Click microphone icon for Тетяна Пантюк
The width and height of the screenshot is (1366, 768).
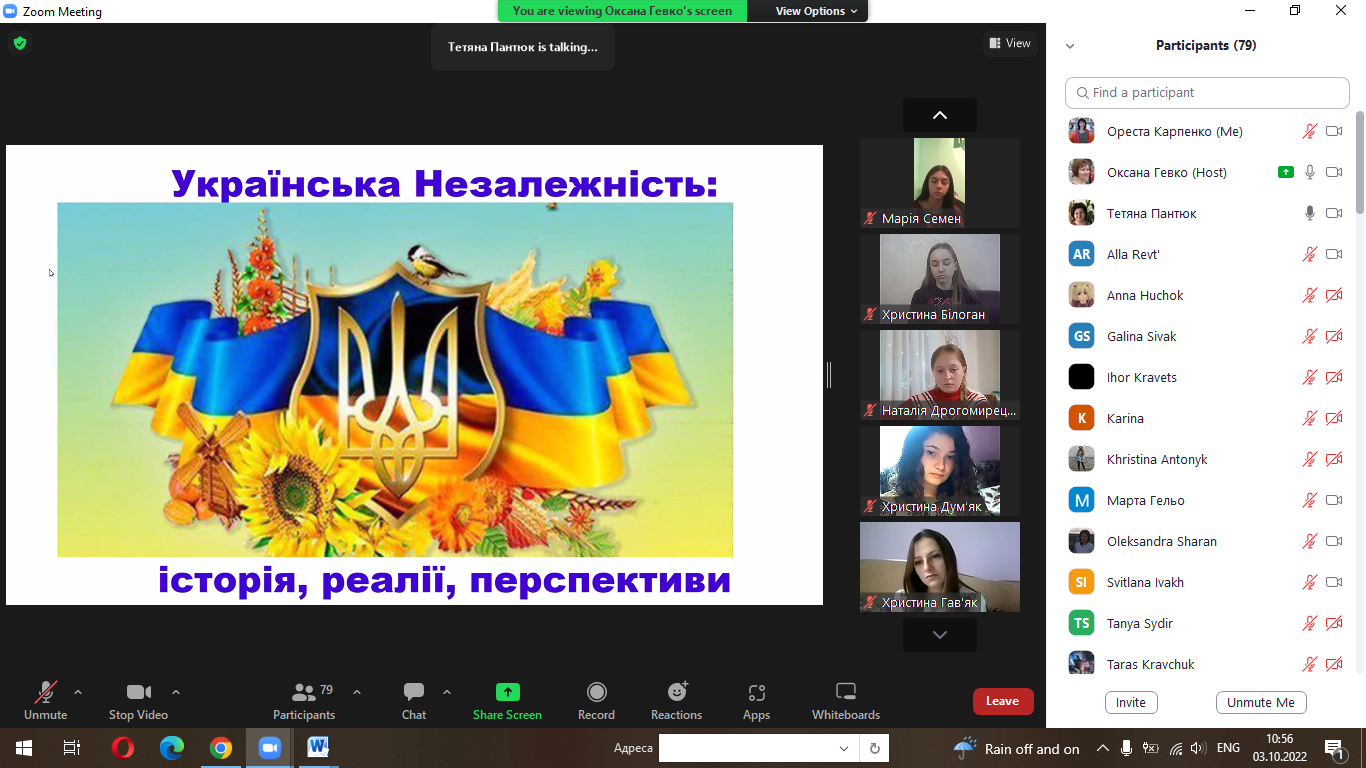pyautogui.click(x=1310, y=213)
